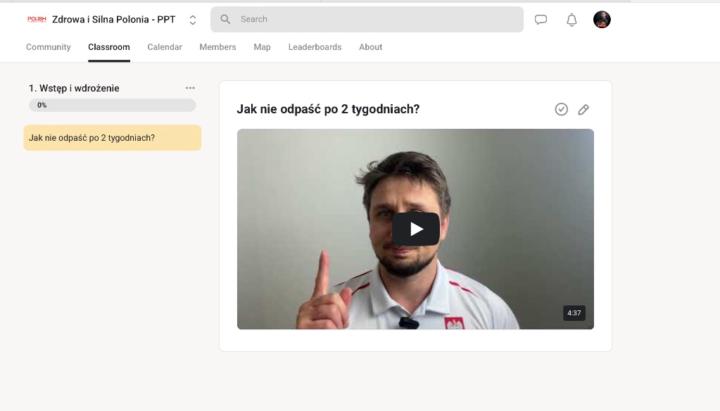This screenshot has width=720, height=411.
Task: Click the red community logo beside group name
Action: [37, 19]
